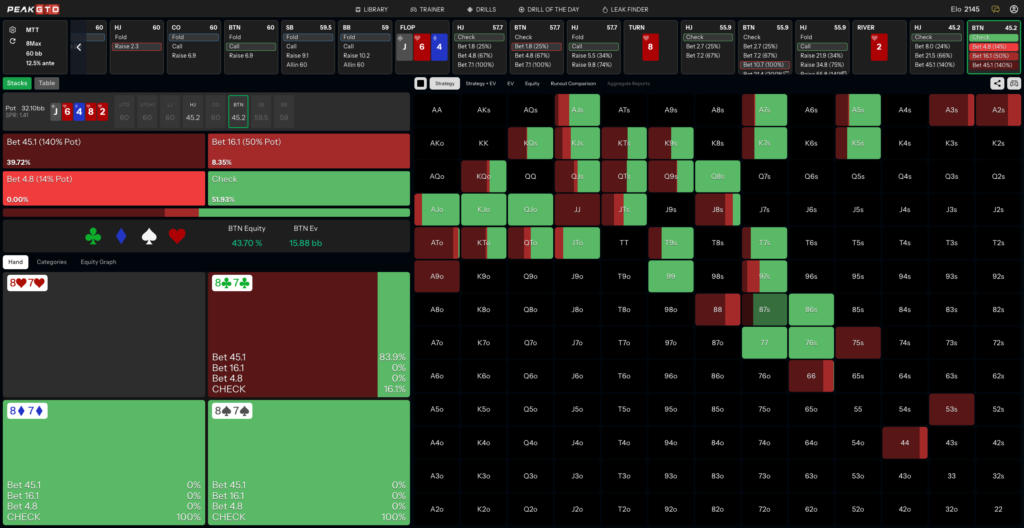
Task: Click Bet 16.1 (50% Pot) action box
Action: tap(309, 151)
